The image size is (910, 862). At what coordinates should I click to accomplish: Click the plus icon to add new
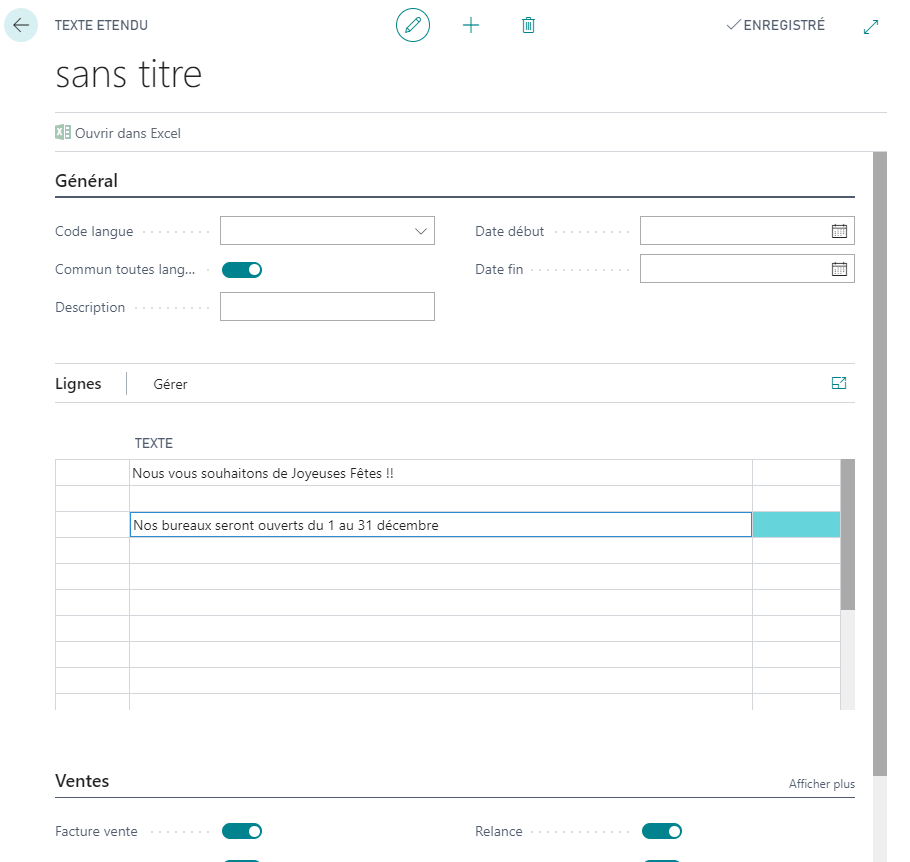pyautogui.click(x=471, y=26)
